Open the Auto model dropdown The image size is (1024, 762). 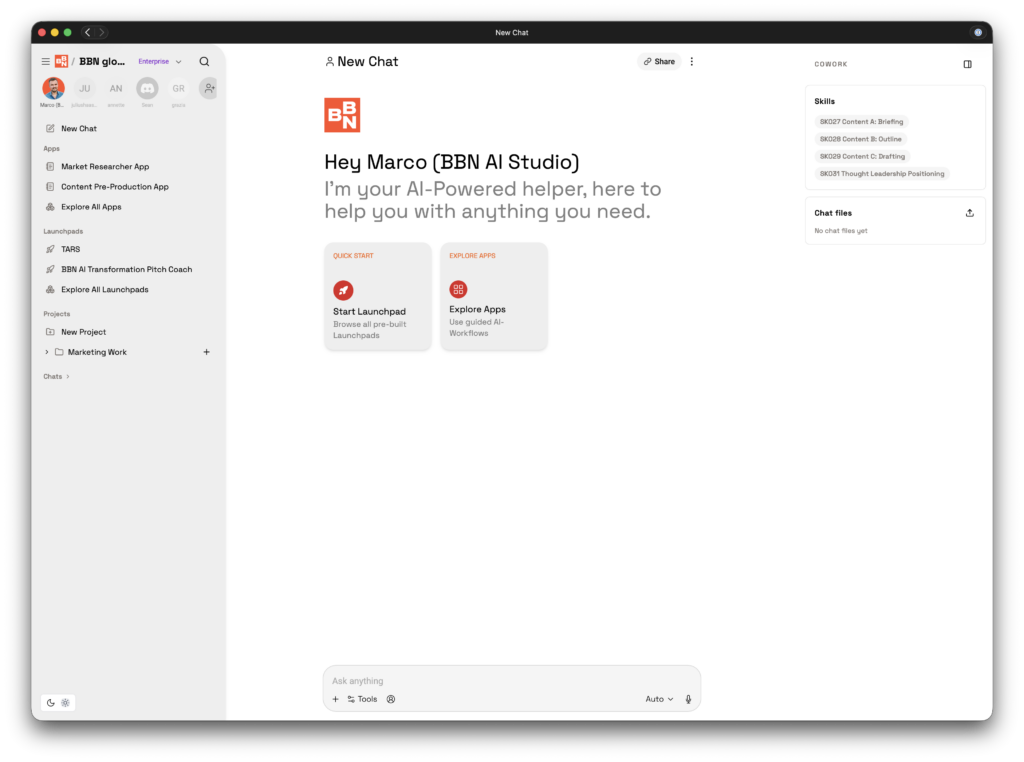point(659,699)
